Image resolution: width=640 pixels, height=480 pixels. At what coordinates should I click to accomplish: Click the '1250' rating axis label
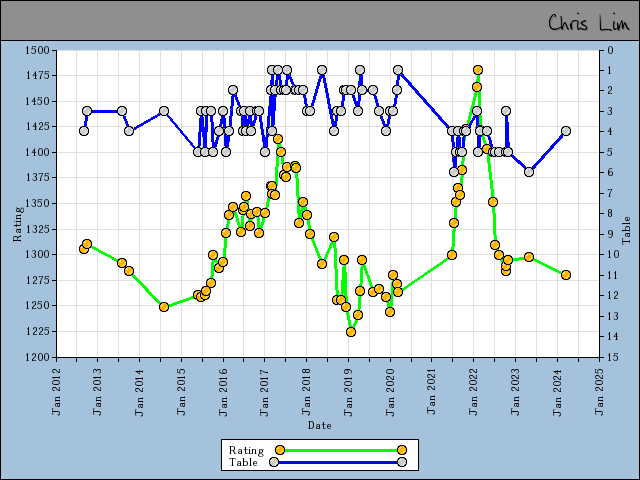tap(37, 305)
